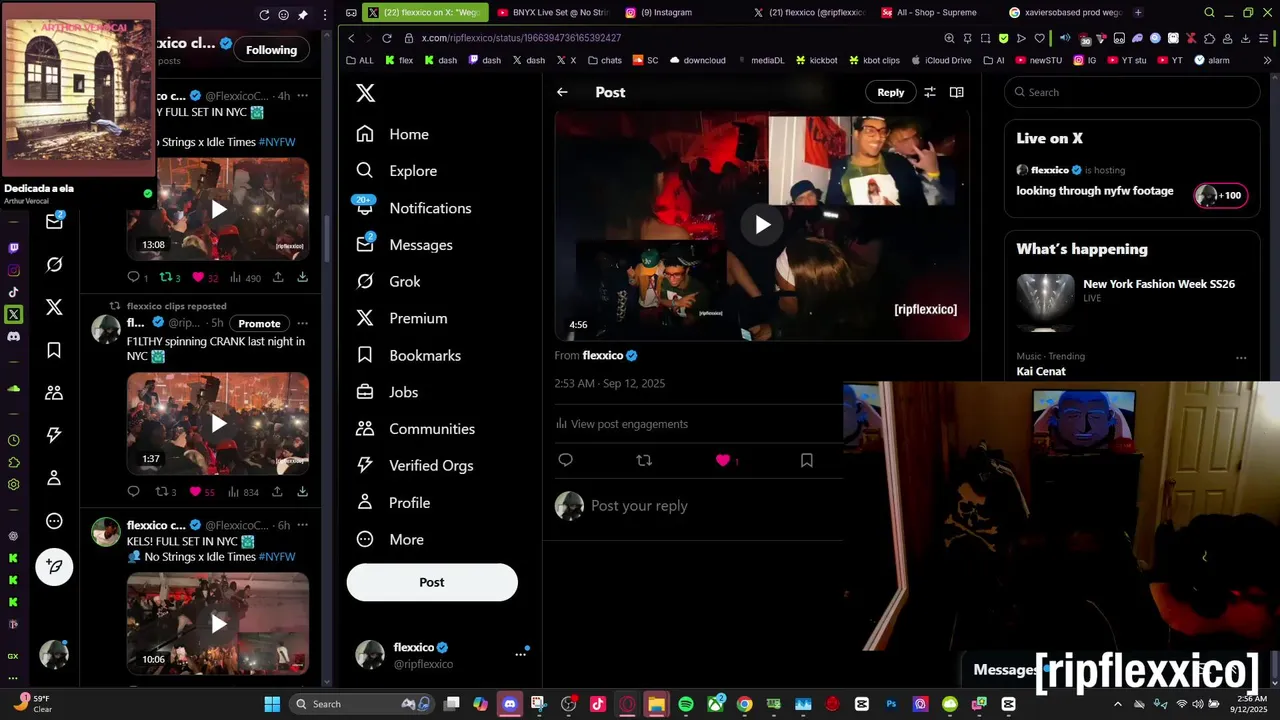Open Grok in X navigation
This screenshot has width=1280, height=720.
click(389, 282)
